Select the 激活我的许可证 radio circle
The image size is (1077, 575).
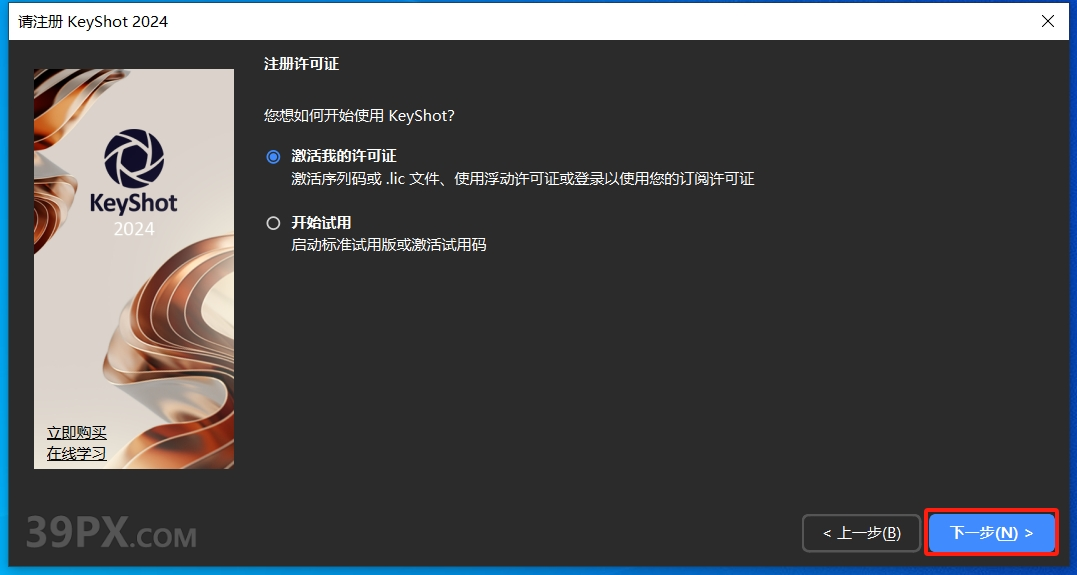[x=273, y=157]
